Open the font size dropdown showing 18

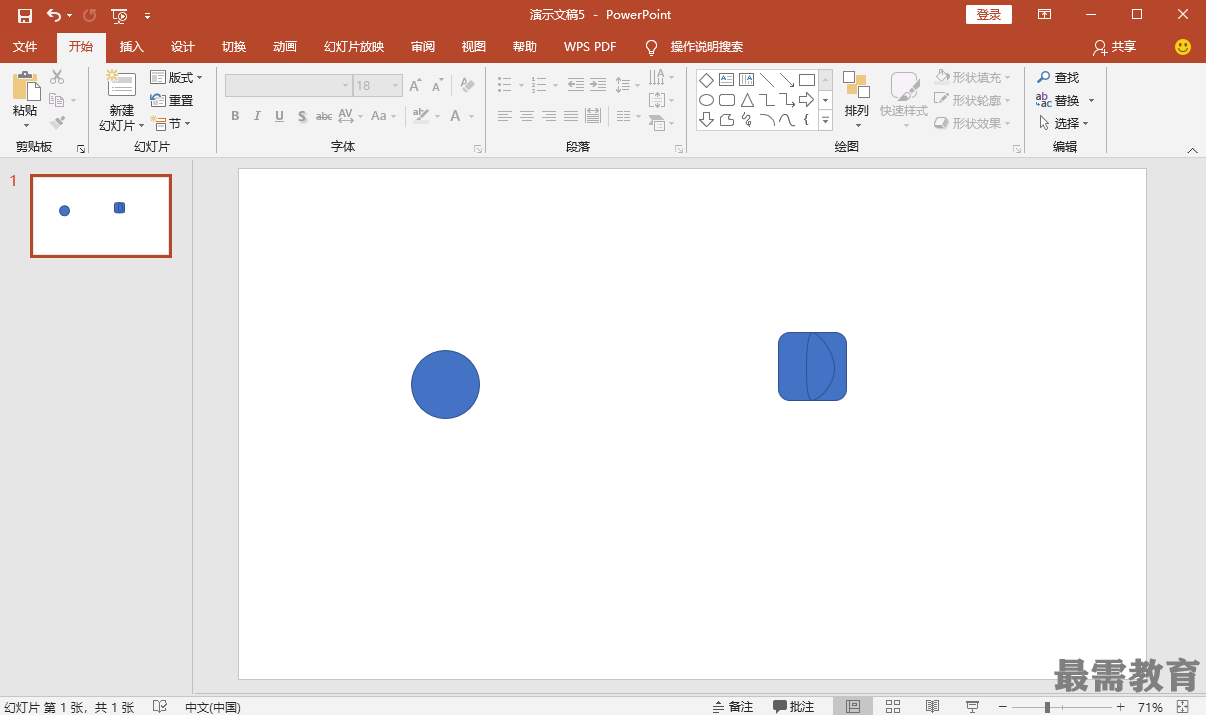(396, 86)
